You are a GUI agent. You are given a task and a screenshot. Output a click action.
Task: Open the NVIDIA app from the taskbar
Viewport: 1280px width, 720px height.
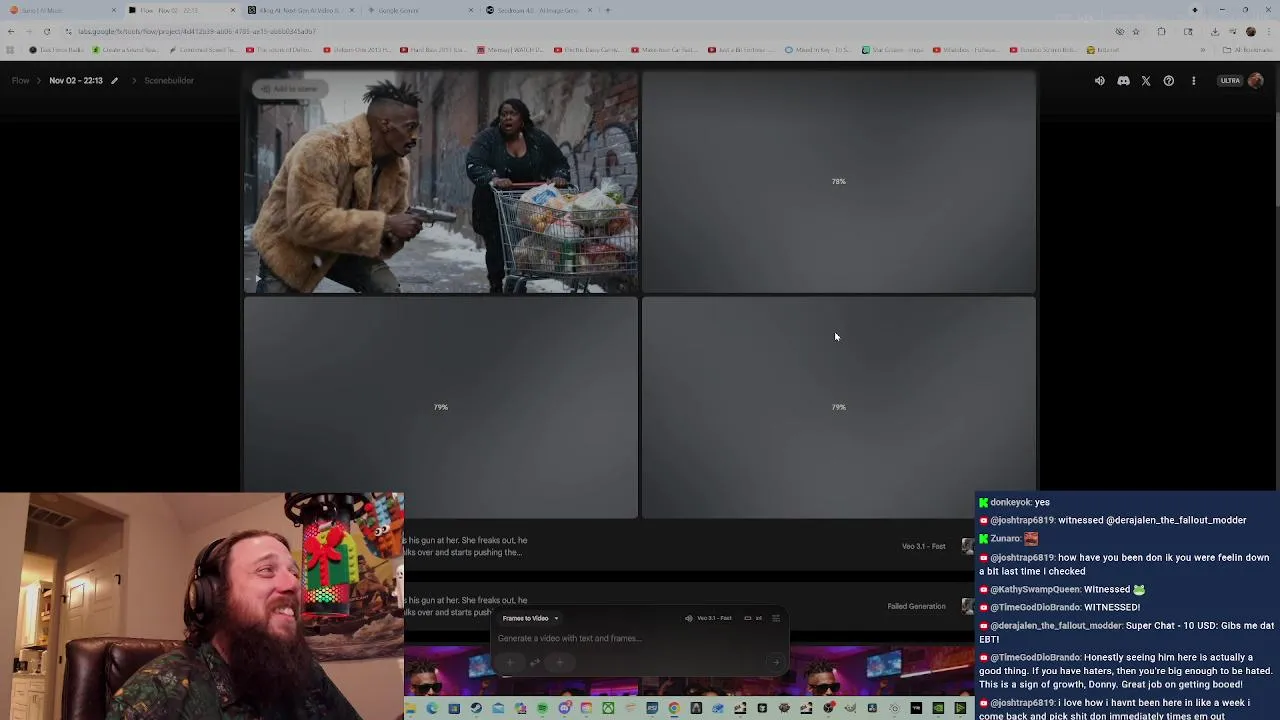938,708
